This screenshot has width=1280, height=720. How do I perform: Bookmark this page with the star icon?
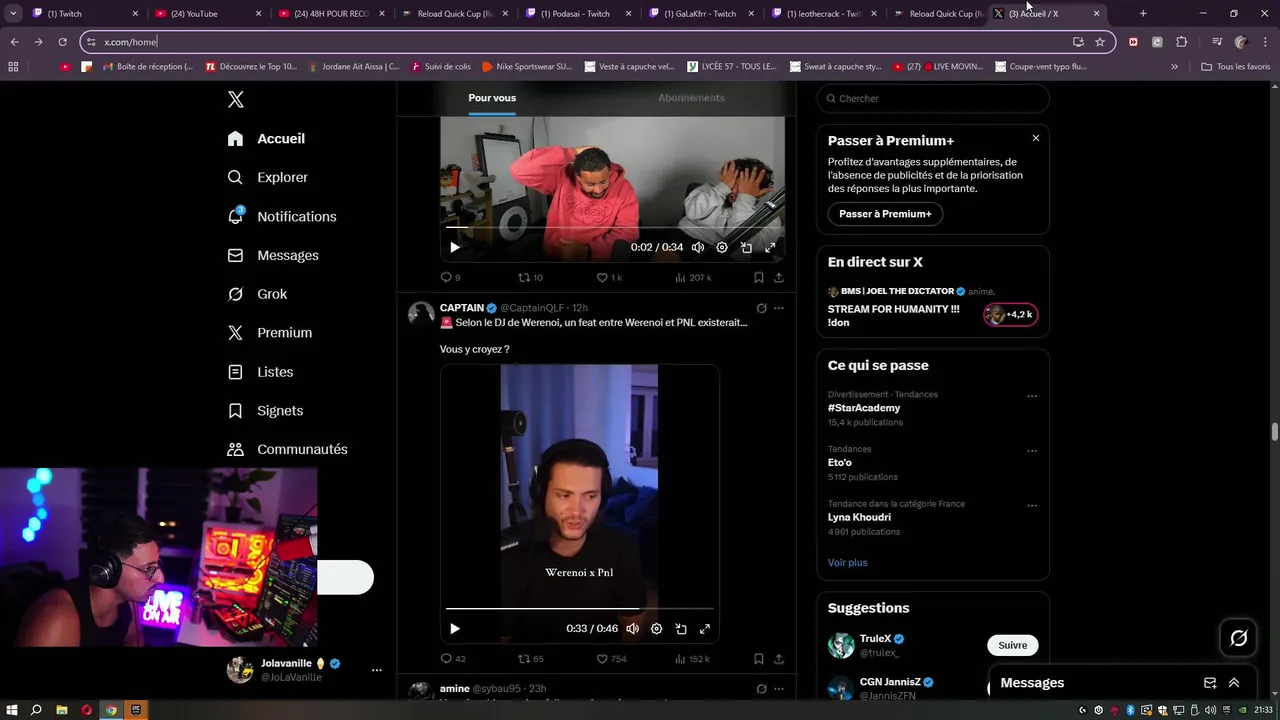1100,42
